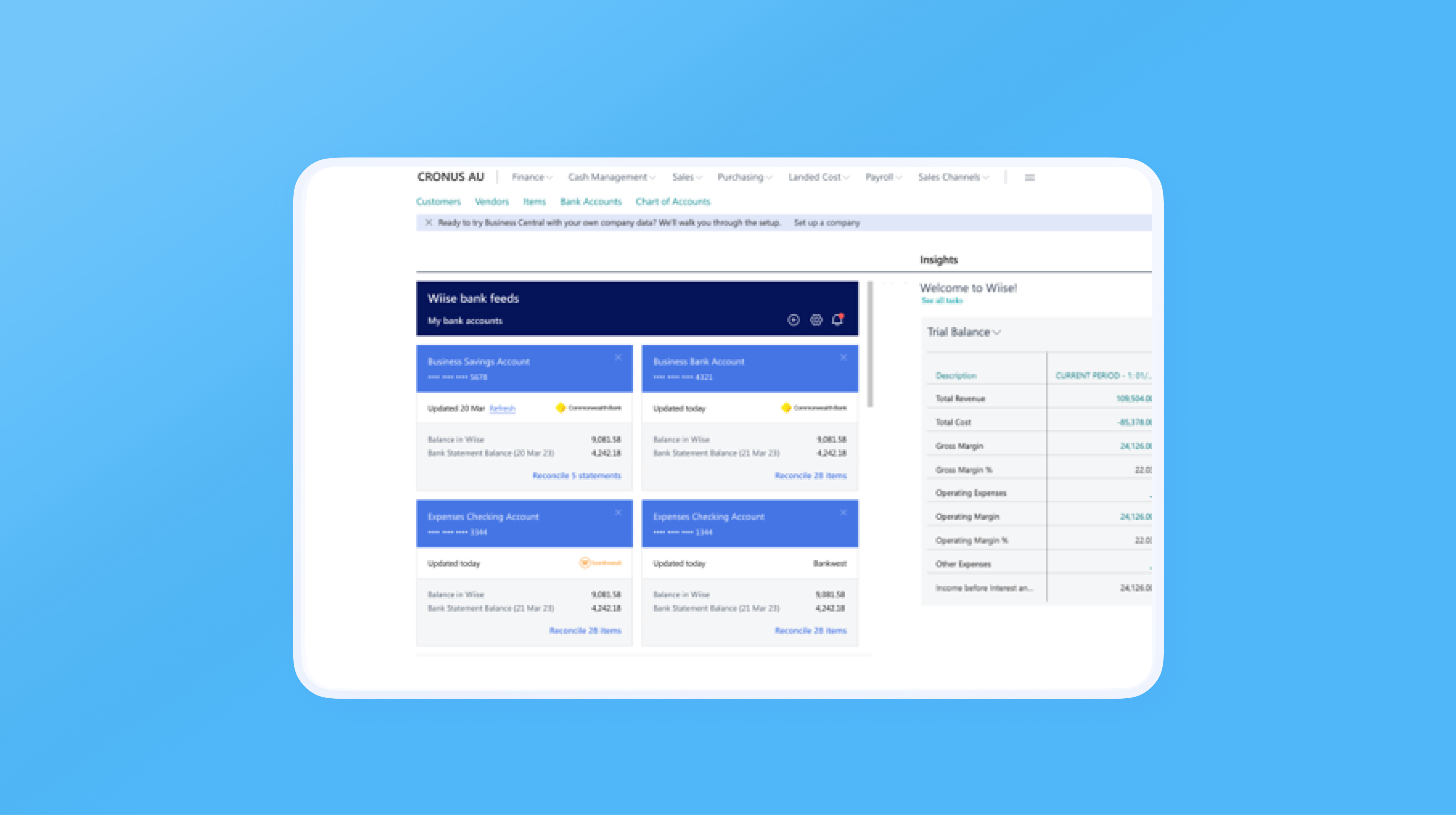Expand the Finance menu
The height and width of the screenshot is (815, 1456).
pyautogui.click(x=531, y=178)
